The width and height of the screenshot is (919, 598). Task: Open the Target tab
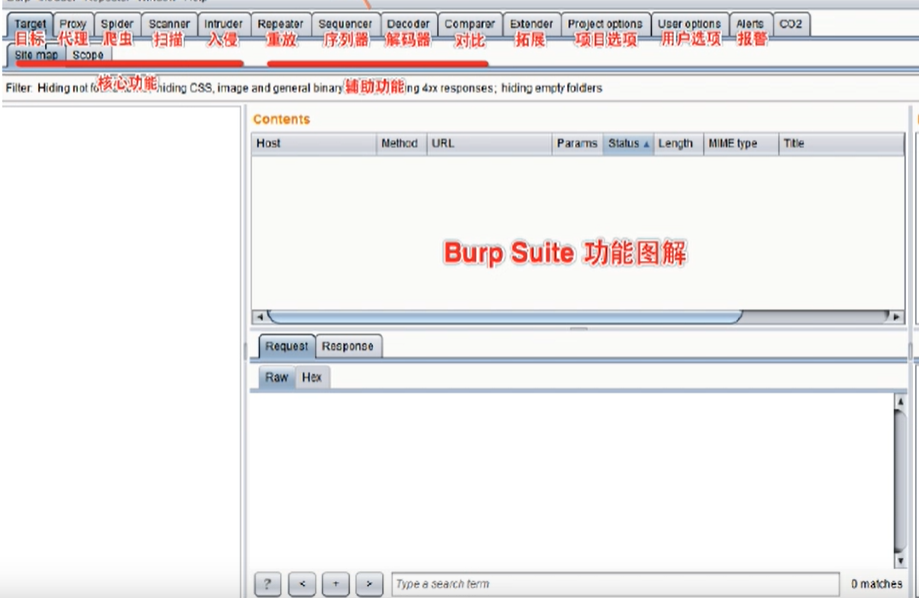click(30, 24)
